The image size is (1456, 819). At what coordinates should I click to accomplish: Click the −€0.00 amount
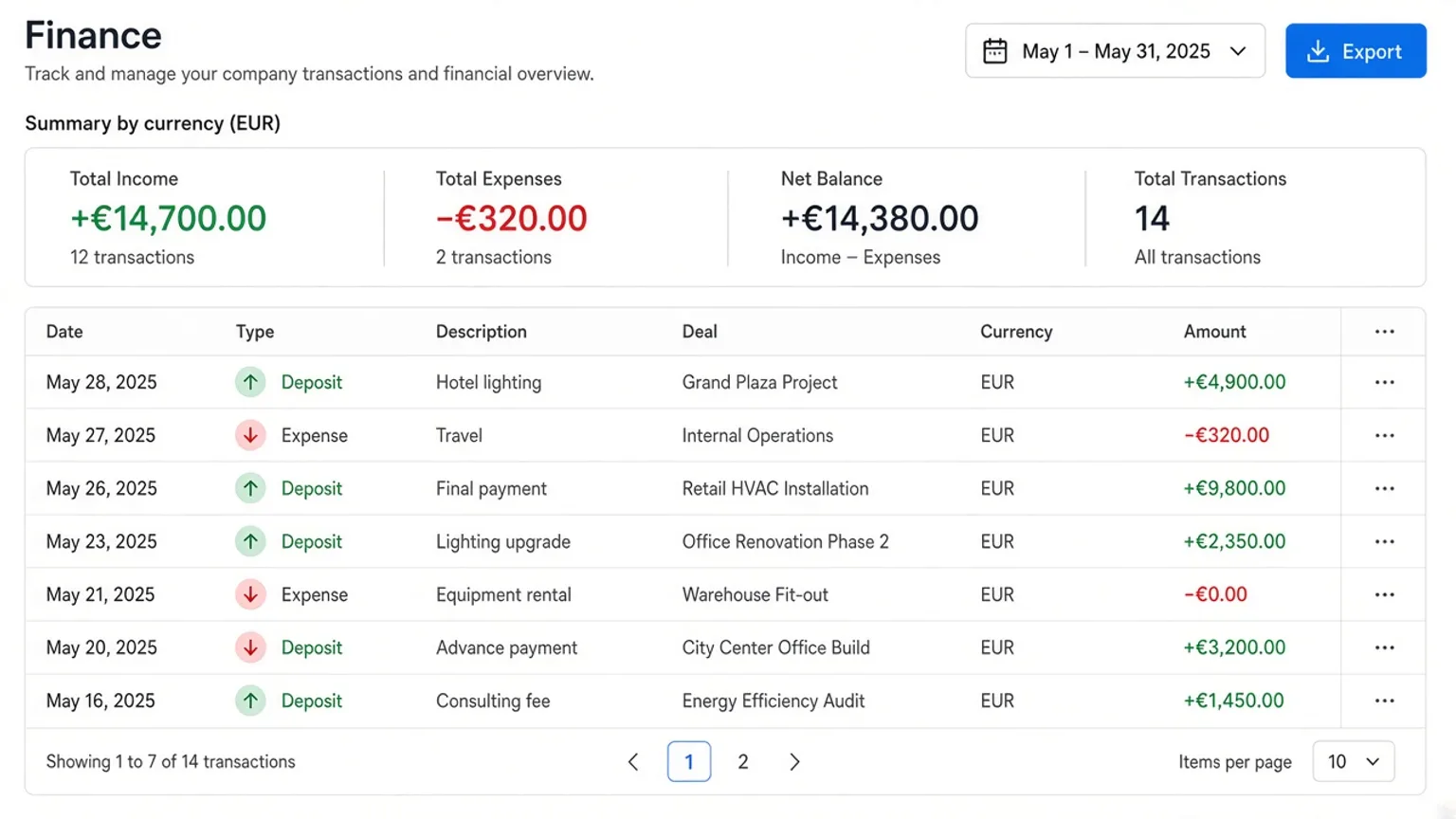coord(1215,594)
